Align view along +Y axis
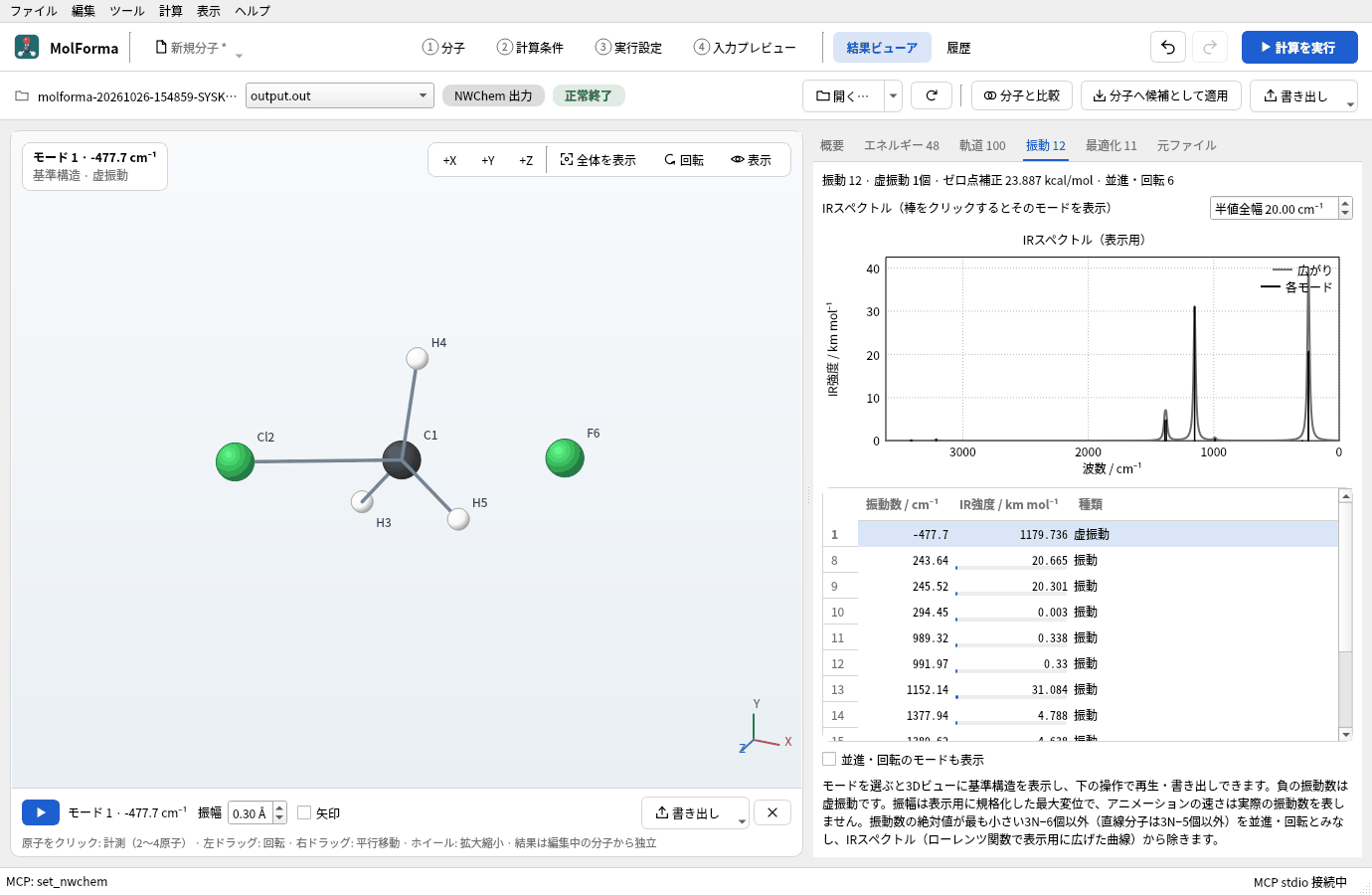 coord(488,160)
